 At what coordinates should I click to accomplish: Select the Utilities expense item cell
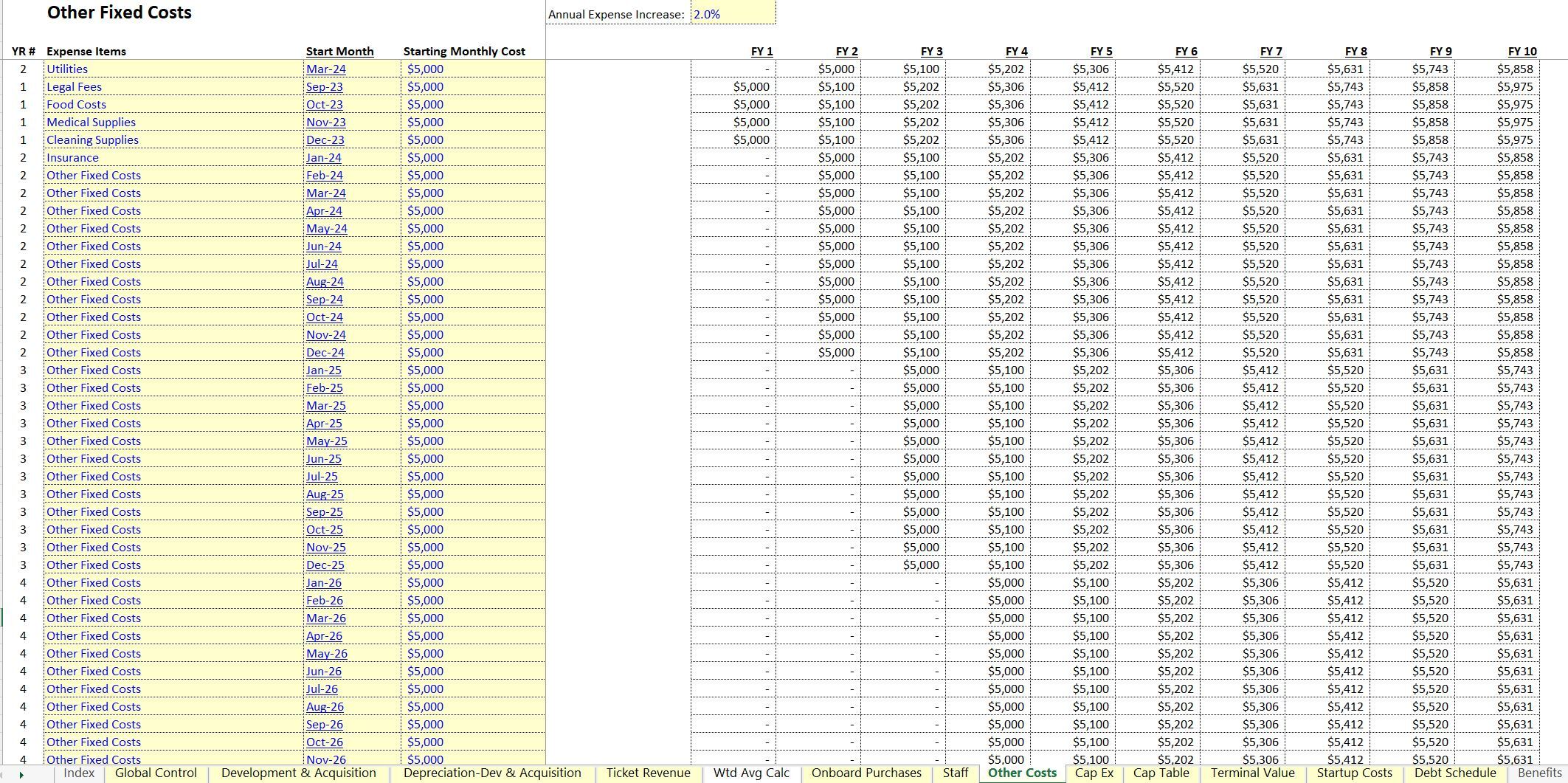point(173,69)
